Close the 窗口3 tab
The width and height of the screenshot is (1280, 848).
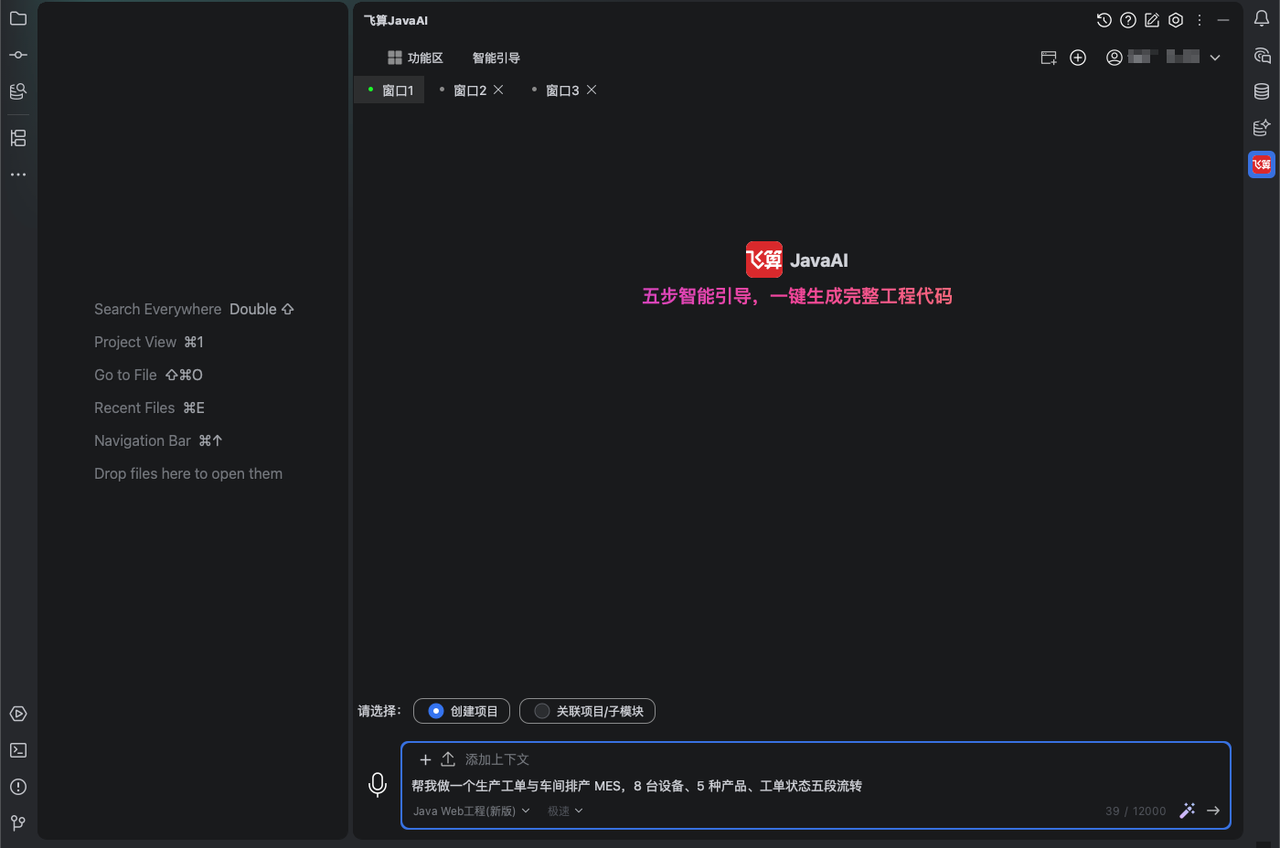[592, 90]
